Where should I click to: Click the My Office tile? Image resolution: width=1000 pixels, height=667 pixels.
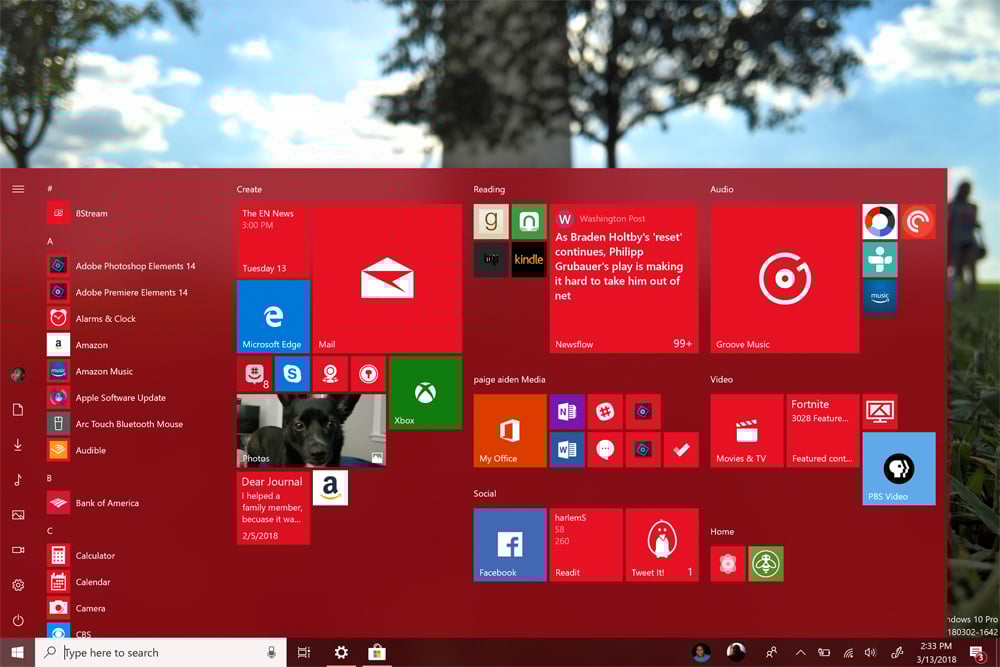point(510,430)
